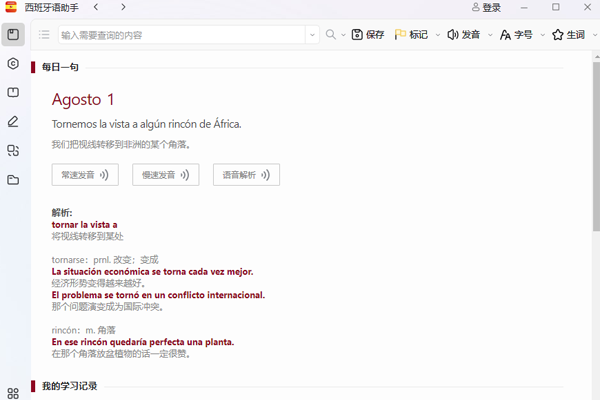Expand the 生词 dropdown arrow
Screen dimensions: 600x400
point(595,35)
